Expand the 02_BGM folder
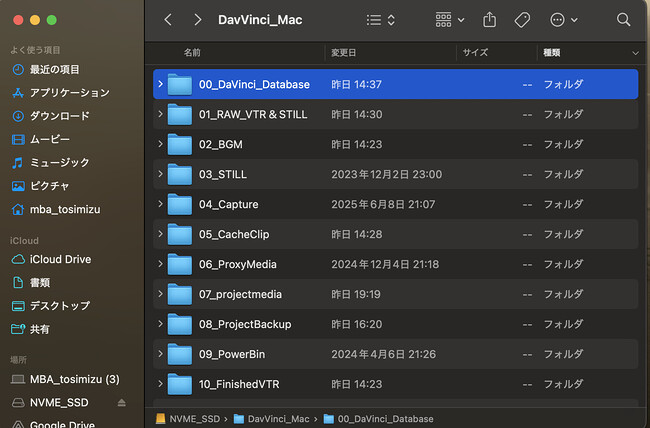Image resolution: width=650 pixels, height=428 pixels. [160, 144]
